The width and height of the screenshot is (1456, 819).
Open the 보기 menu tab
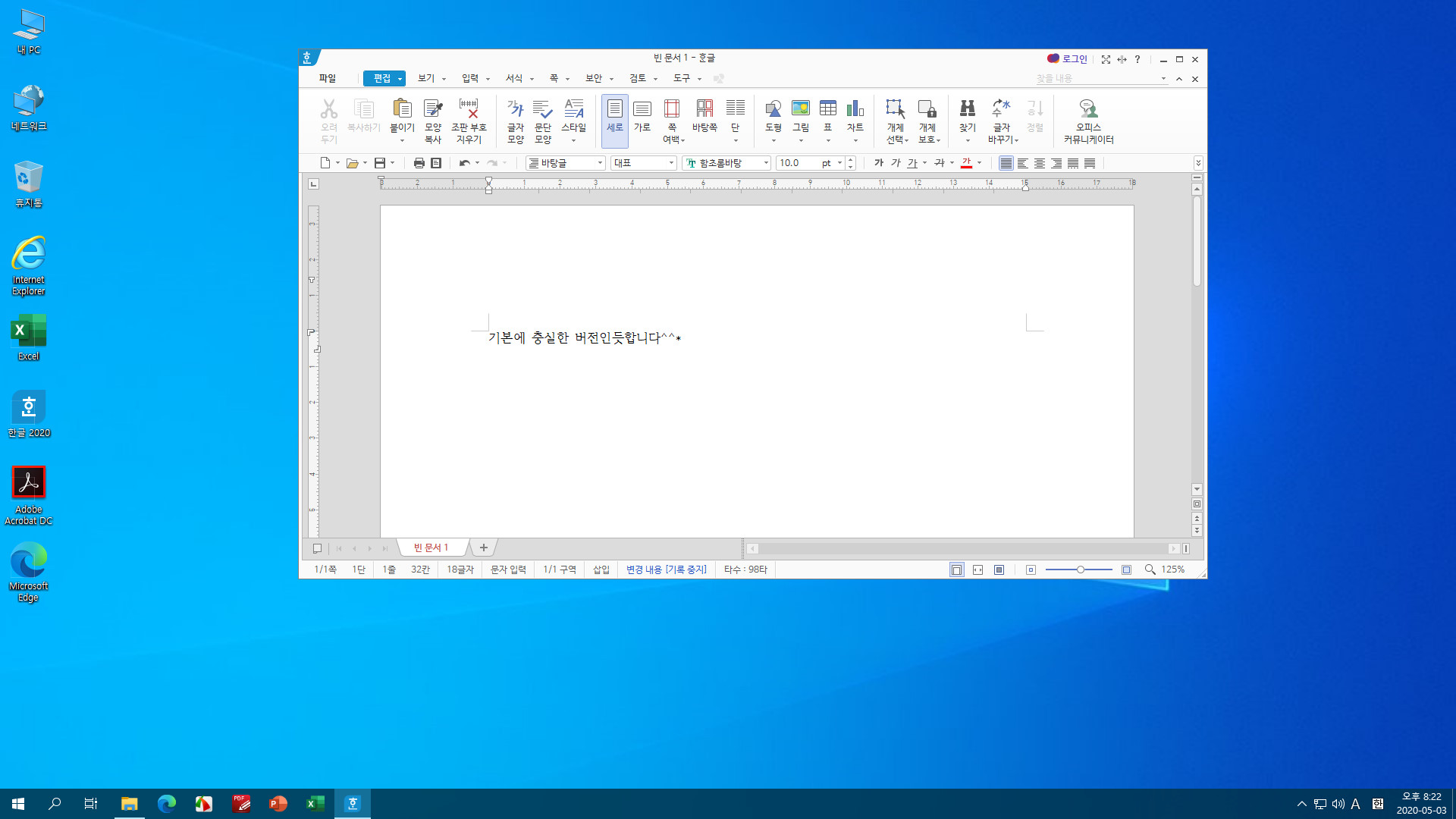tap(426, 78)
